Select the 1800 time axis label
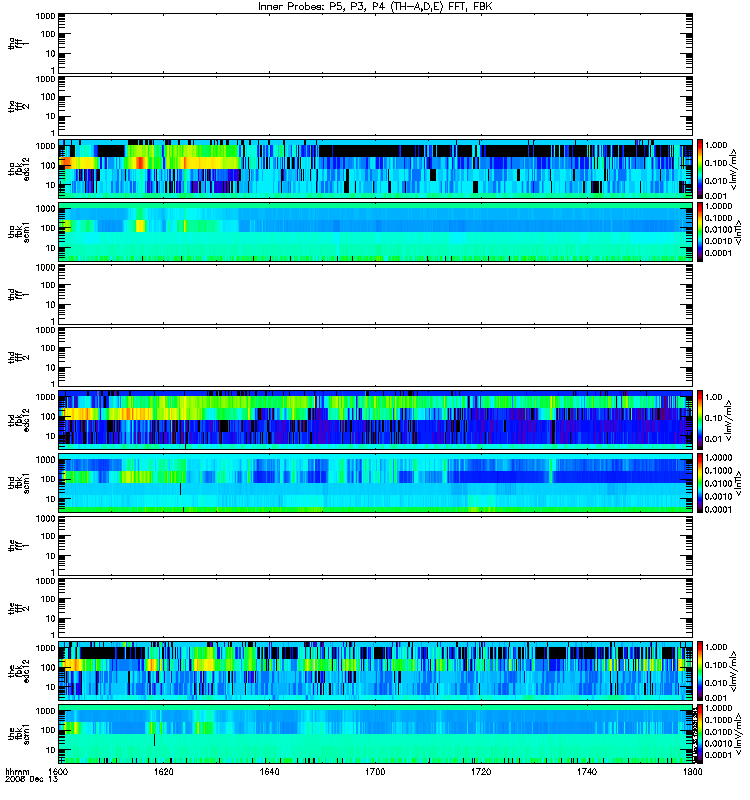The width and height of the screenshot is (750, 800). point(692,771)
